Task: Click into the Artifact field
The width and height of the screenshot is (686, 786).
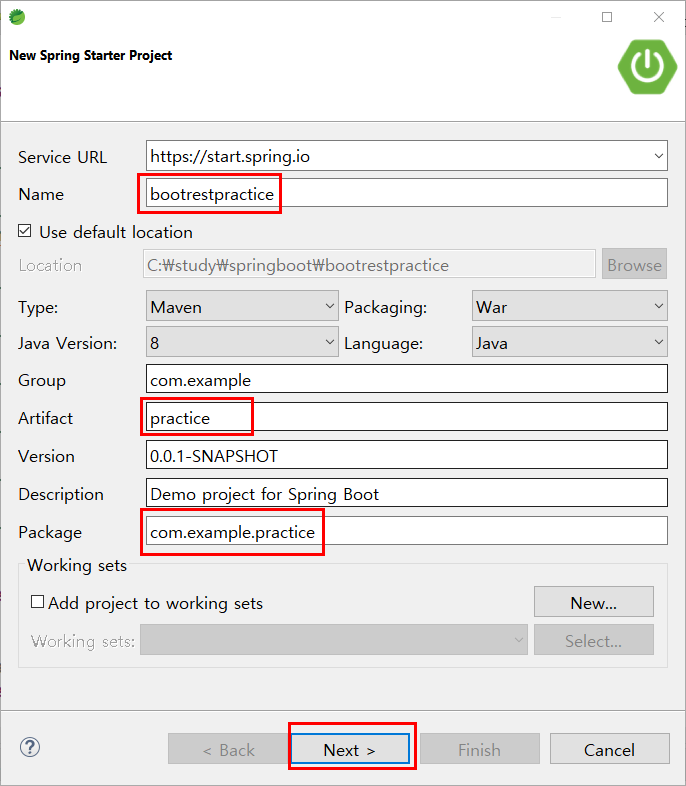Action: [x=407, y=417]
